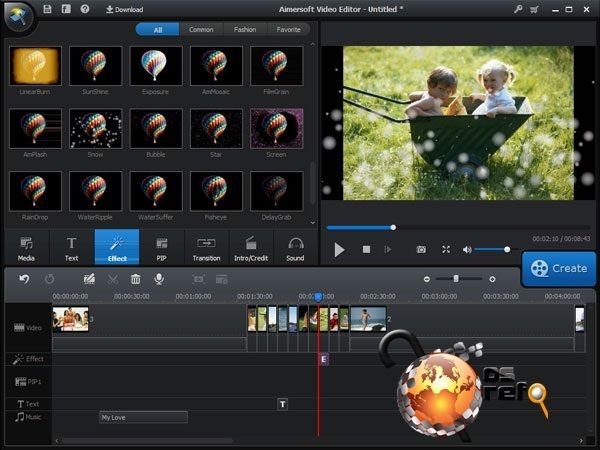
Task: Select the E effect marker on timeline
Action: coord(324,359)
